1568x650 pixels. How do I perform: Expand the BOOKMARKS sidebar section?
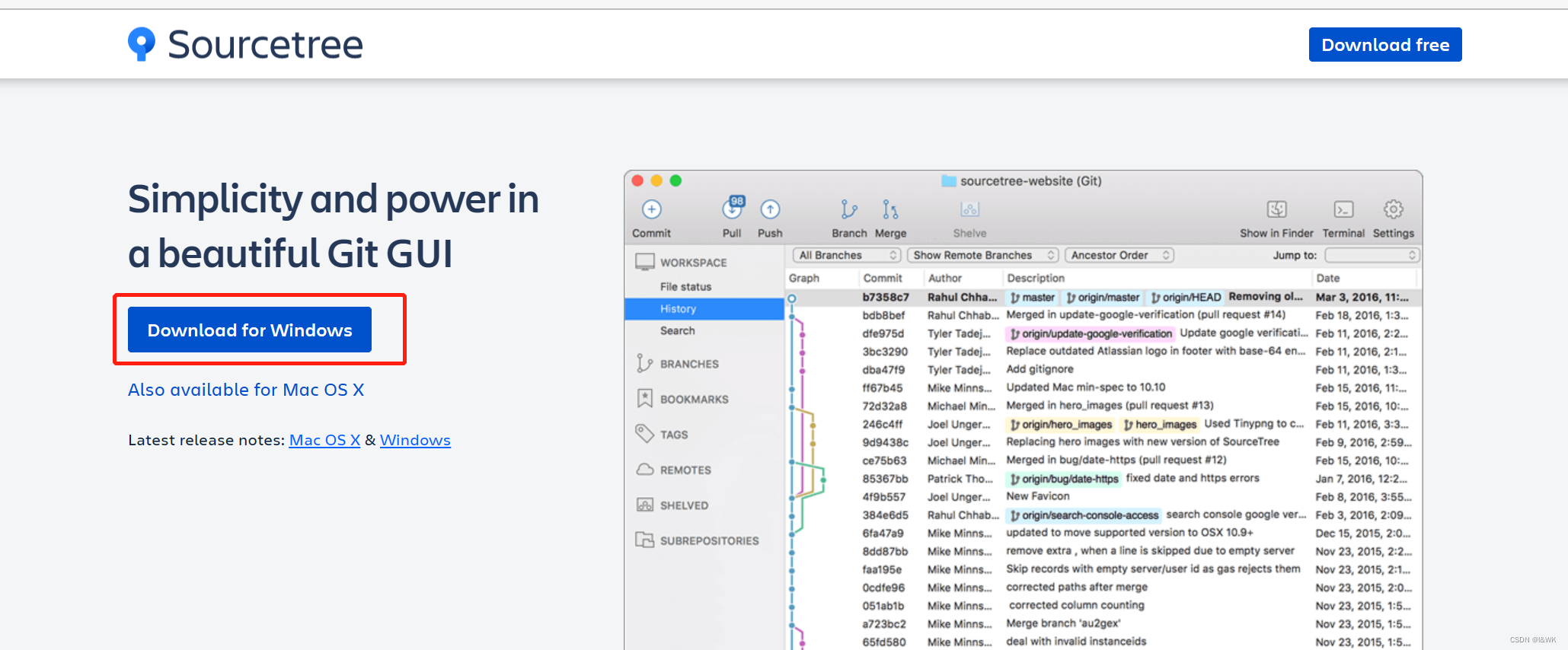695,399
